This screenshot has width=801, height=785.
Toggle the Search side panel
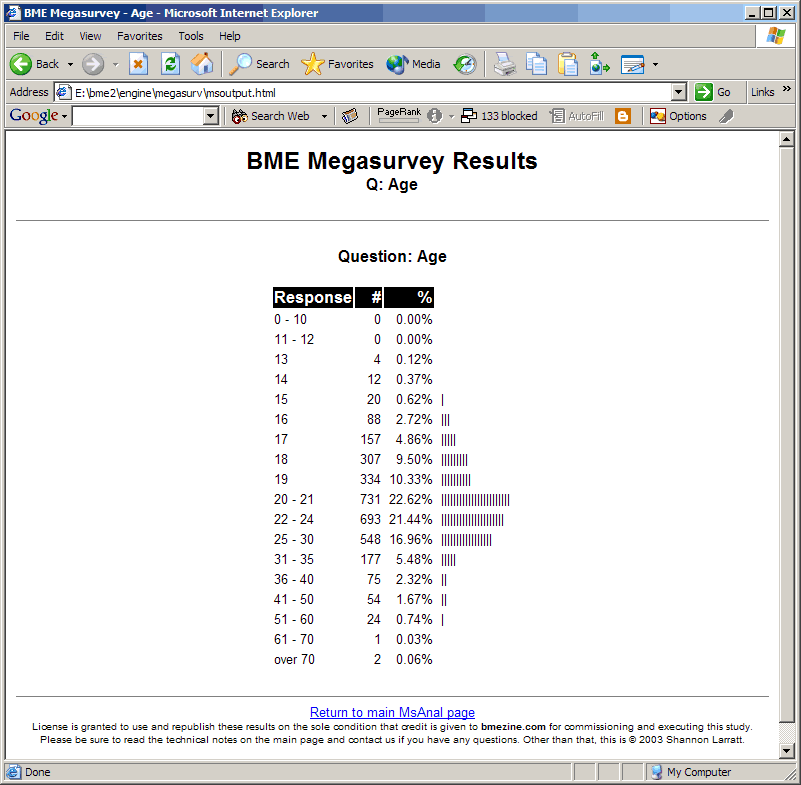(x=259, y=64)
